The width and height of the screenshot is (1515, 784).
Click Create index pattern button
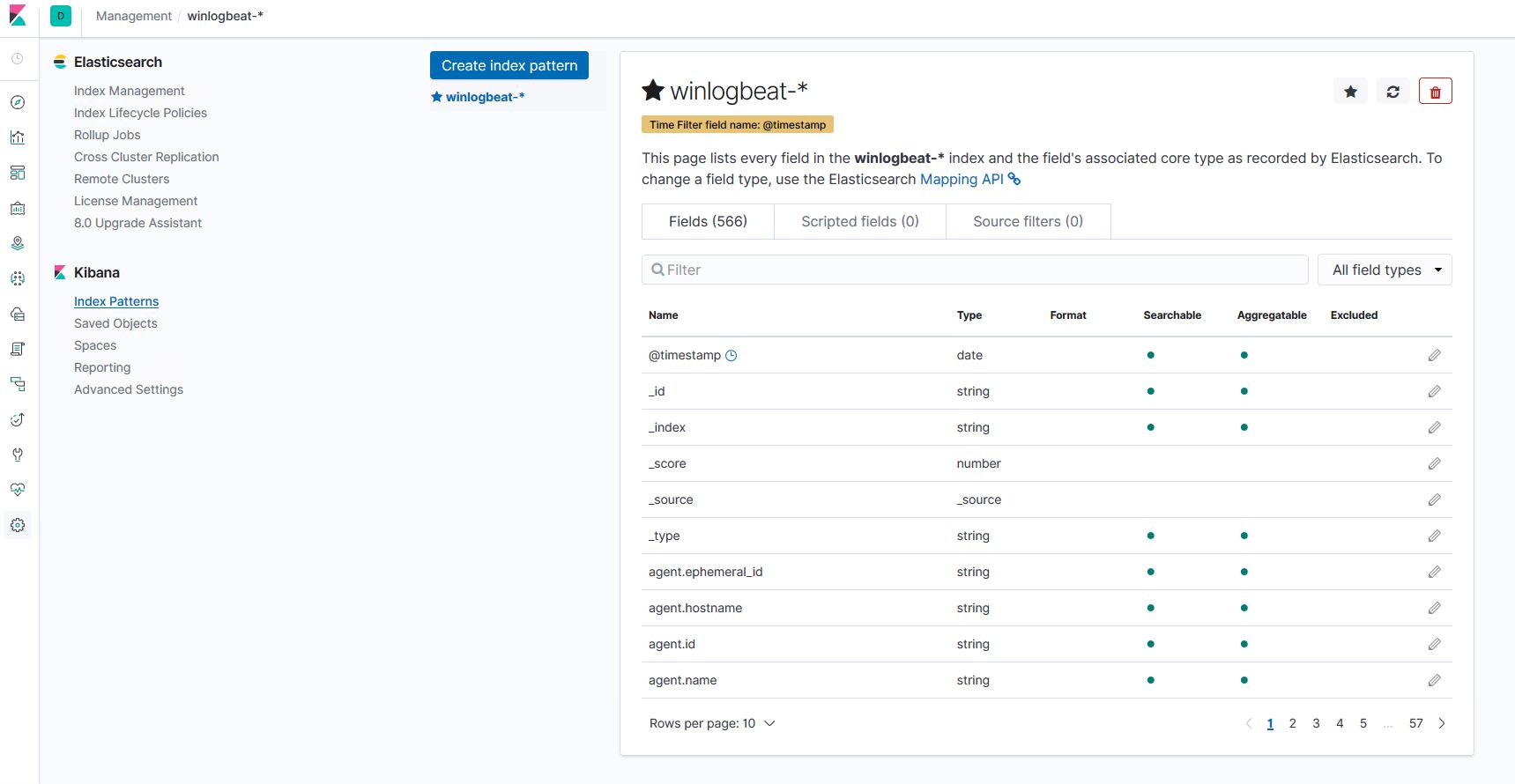(x=509, y=65)
